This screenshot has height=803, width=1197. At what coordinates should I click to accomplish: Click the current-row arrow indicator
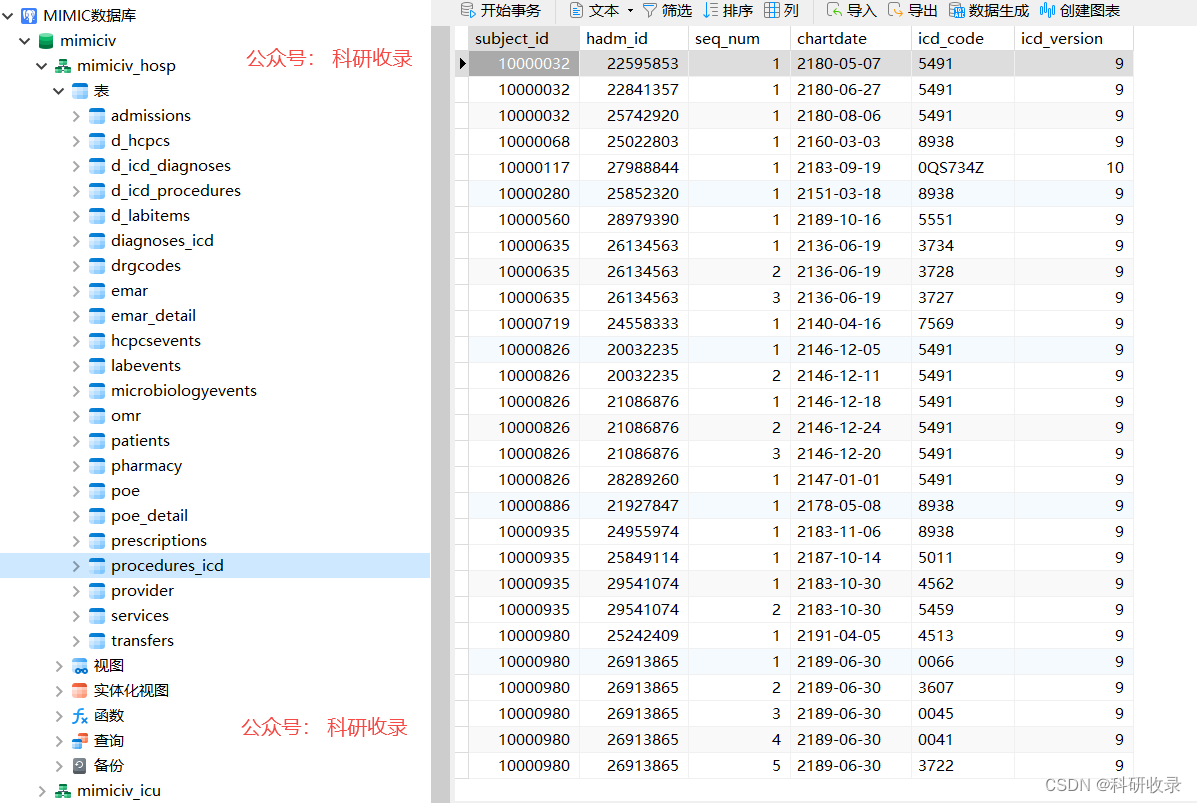pos(462,63)
